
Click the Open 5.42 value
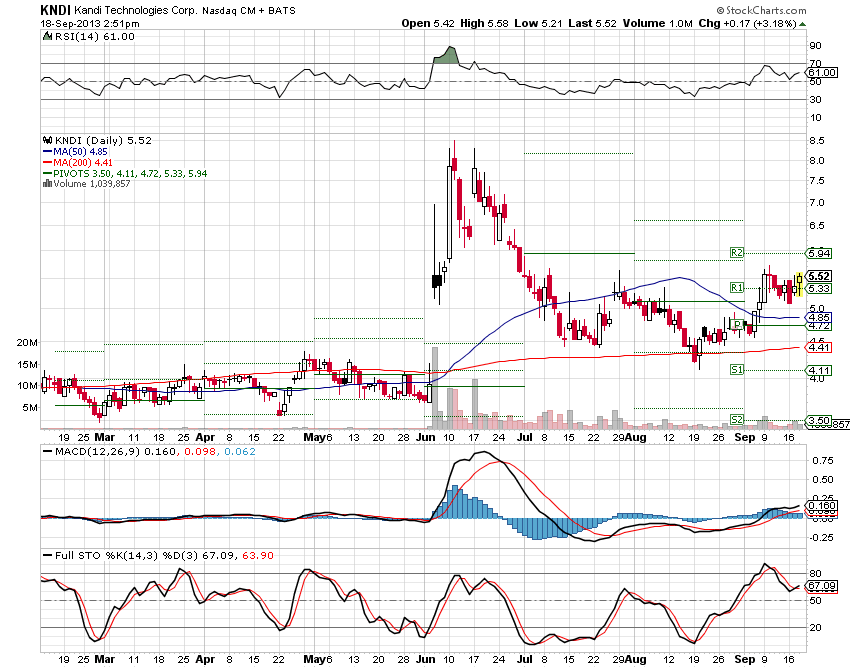[428, 23]
